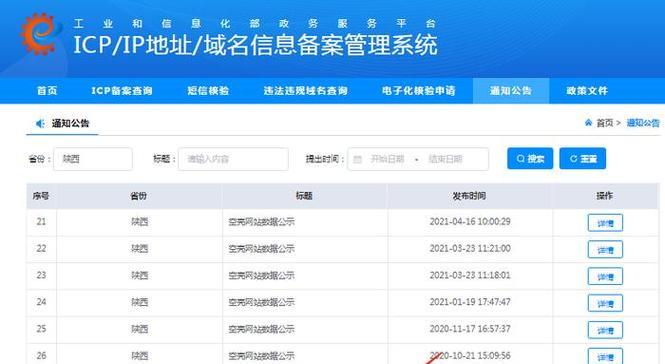
Task: Click the 标题 text input field
Action: tap(233, 159)
